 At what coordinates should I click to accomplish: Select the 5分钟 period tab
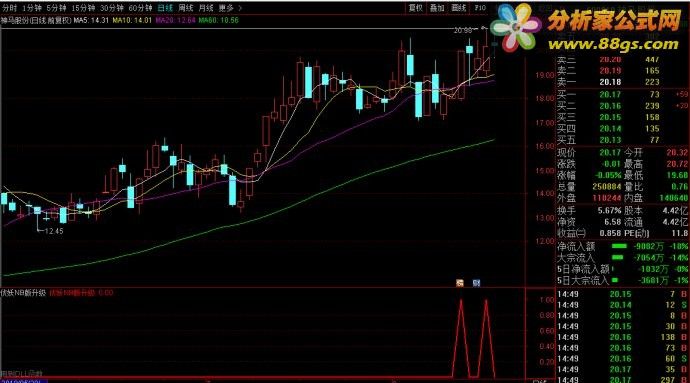pos(57,8)
